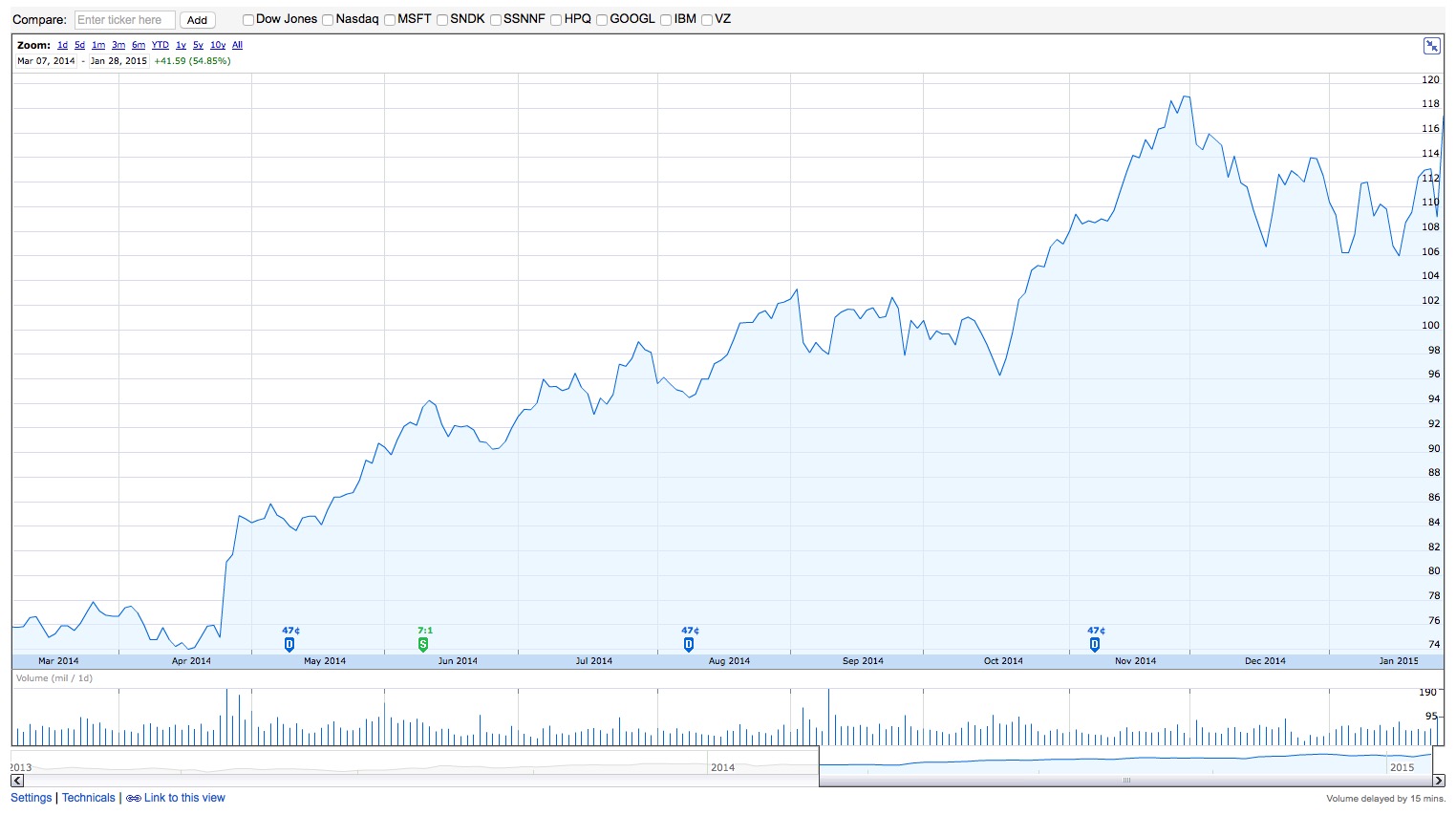This screenshot has height=815, width=1456.
Task: Set zoom to 6m
Action: pos(139,45)
